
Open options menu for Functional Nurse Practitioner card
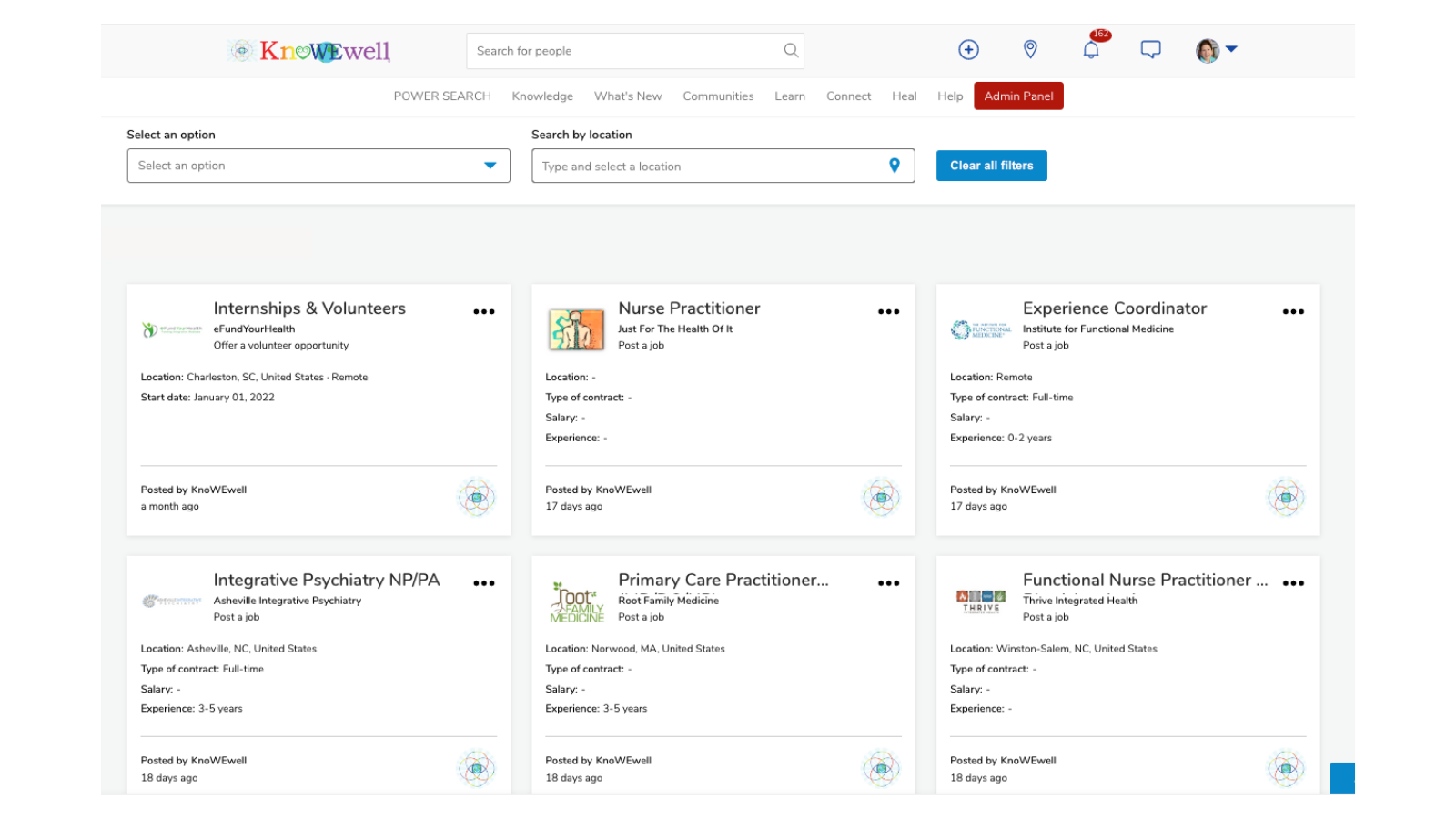[x=1293, y=583]
